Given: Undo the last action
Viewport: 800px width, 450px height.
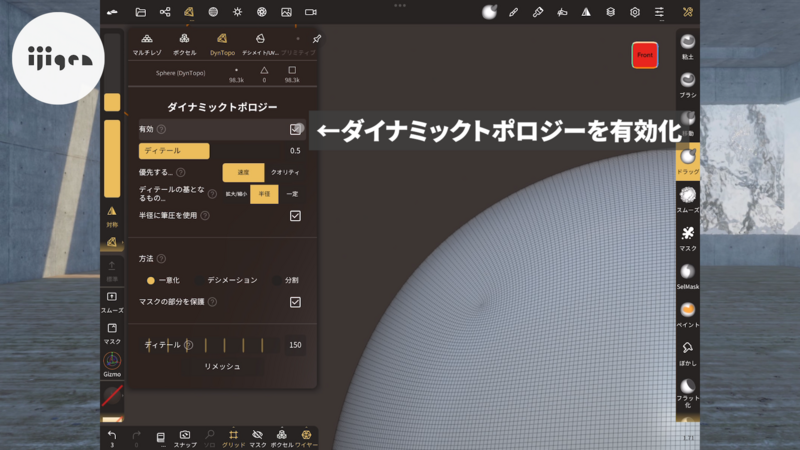Looking at the screenshot, I should pos(112,438).
